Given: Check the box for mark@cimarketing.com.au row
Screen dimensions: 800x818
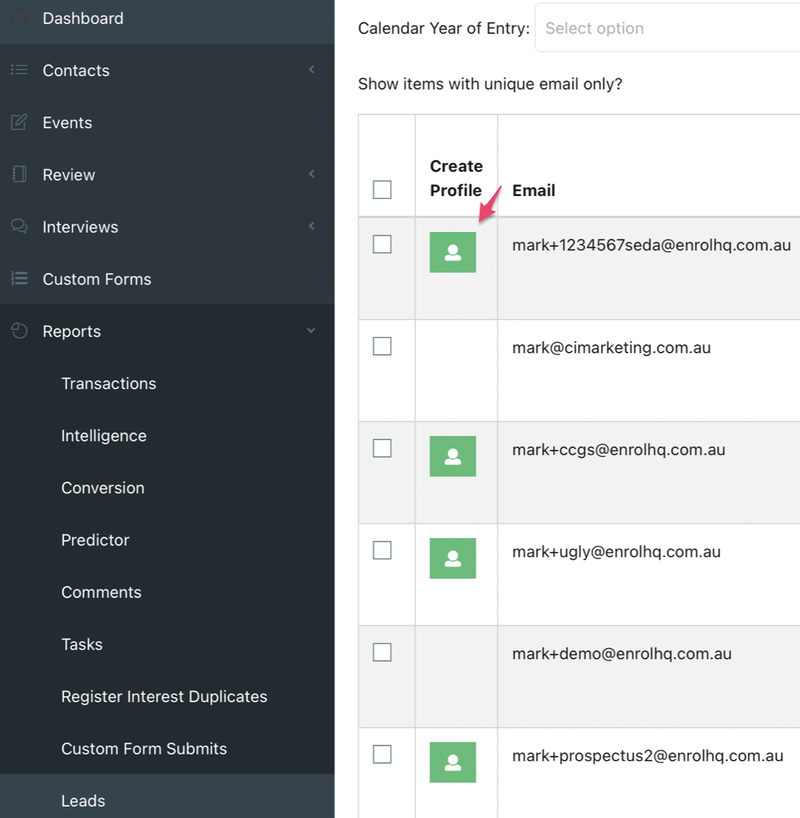Looking at the screenshot, I should [x=382, y=347].
